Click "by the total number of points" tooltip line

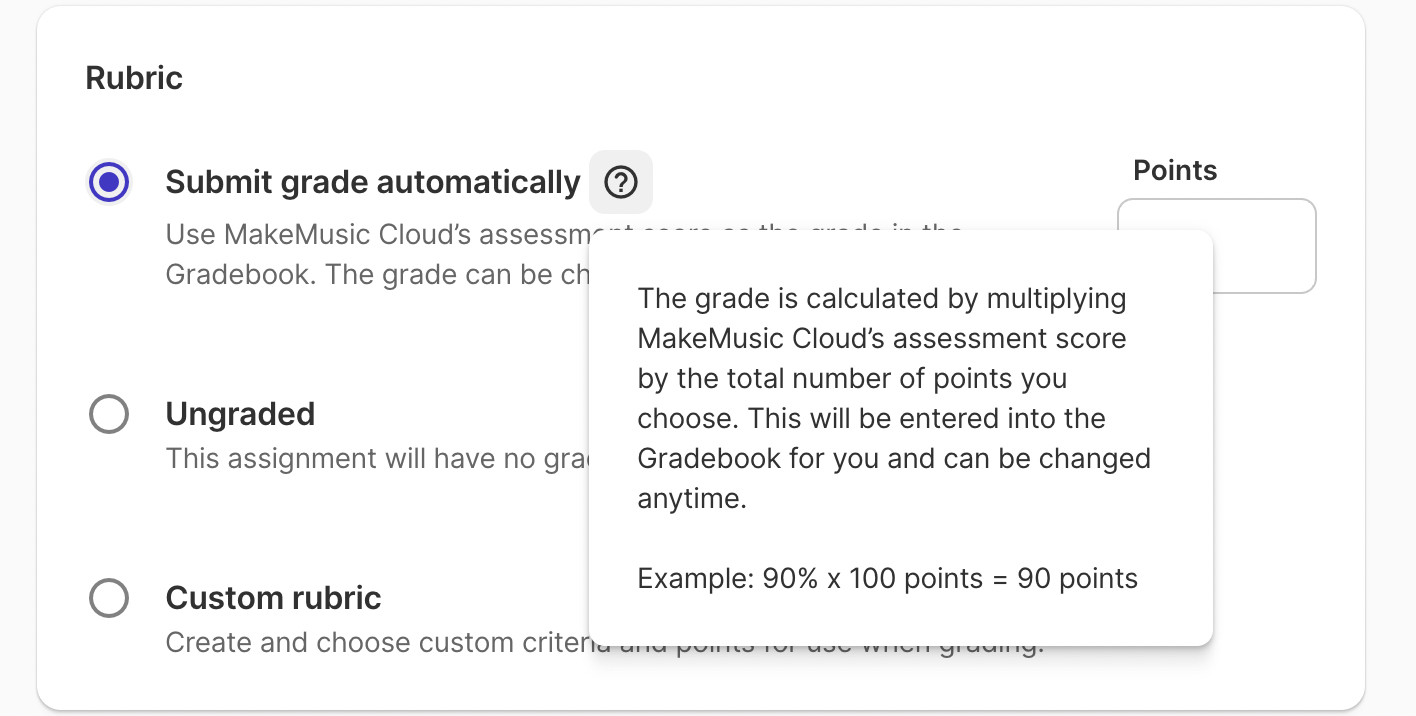pos(852,379)
